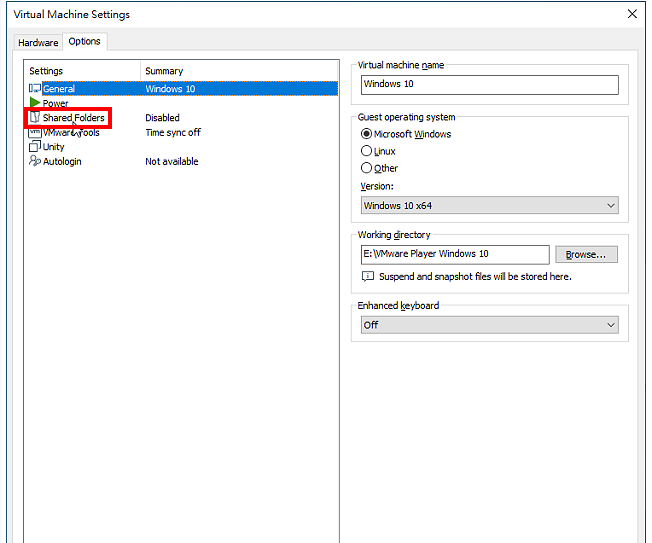The width and height of the screenshot is (652, 543).
Task: Click the Time sync off summary
Action: click(173, 132)
